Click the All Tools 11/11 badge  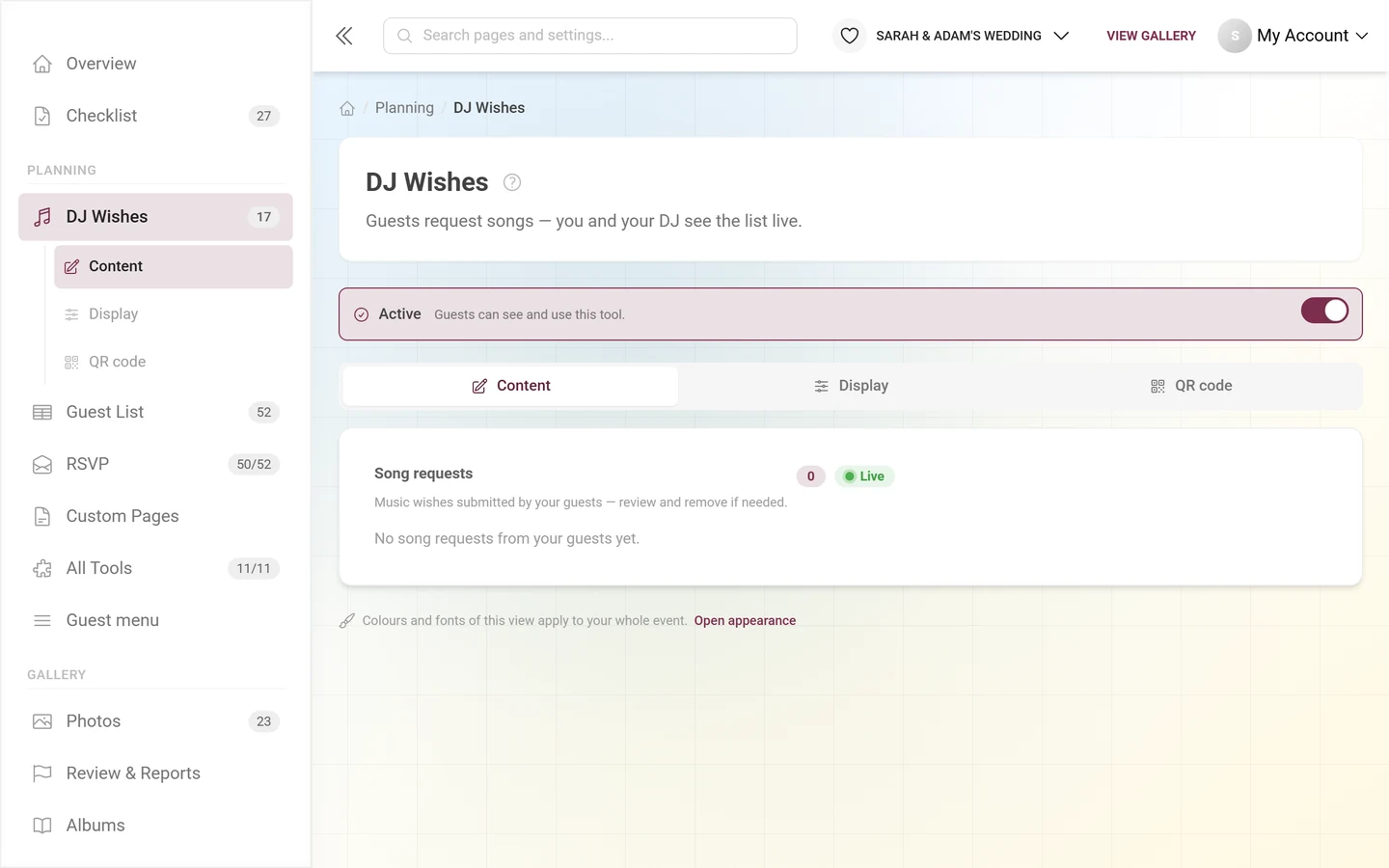(x=254, y=568)
